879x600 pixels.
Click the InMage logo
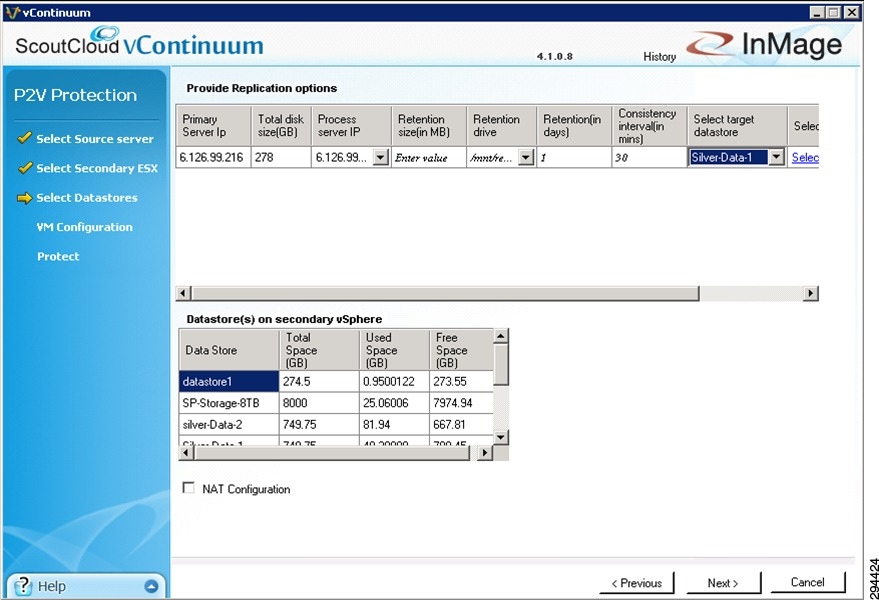[765, 44]
